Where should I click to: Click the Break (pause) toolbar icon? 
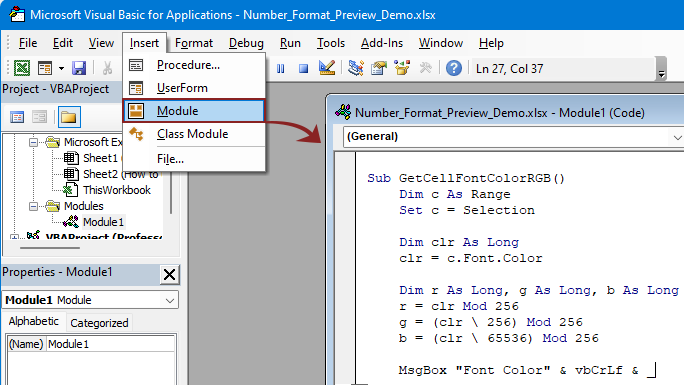click(x=280, y=68)
